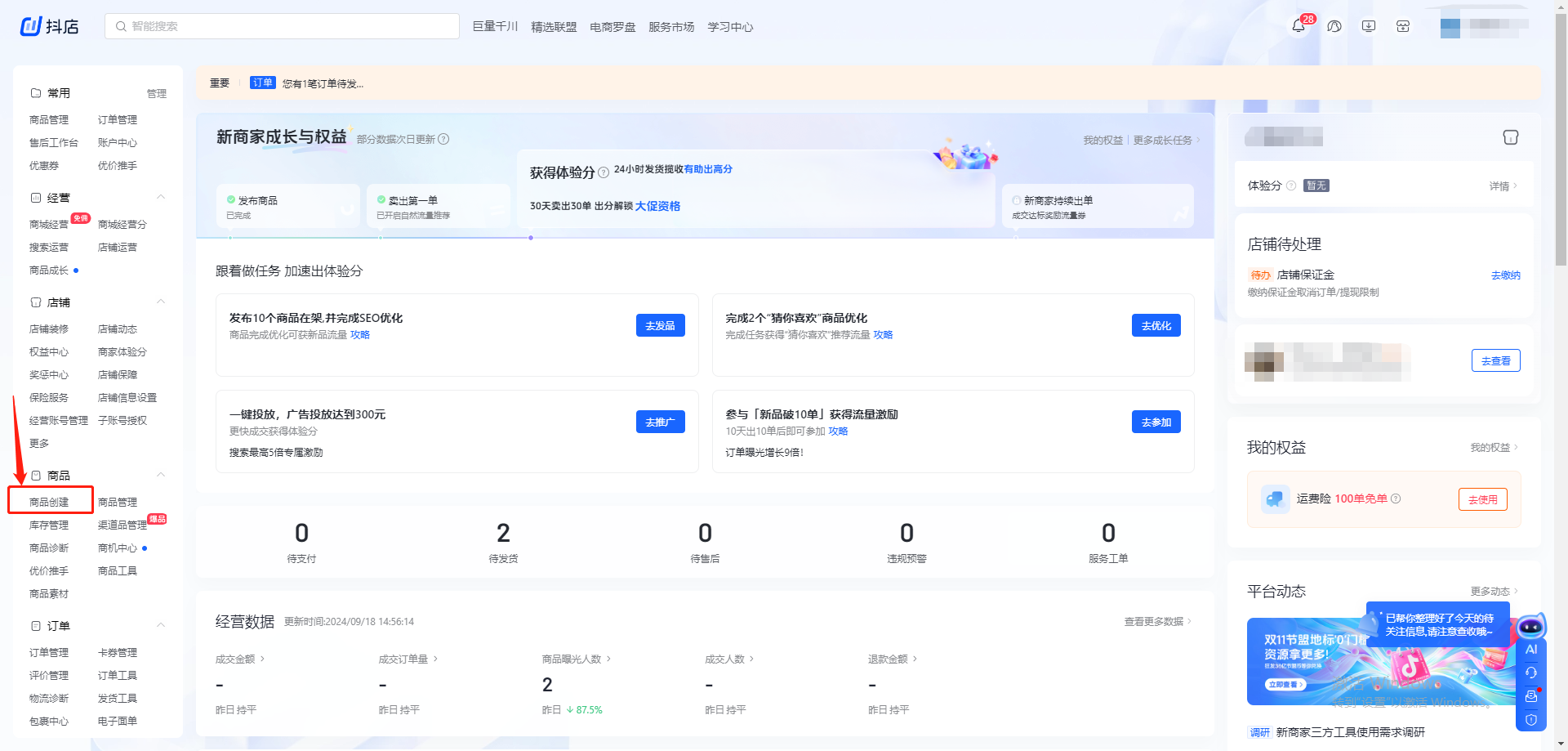1568x751 pixels.
Task: Open 新商家三方工具使用需求调研 news item
Action: (x=1351, y=732)
